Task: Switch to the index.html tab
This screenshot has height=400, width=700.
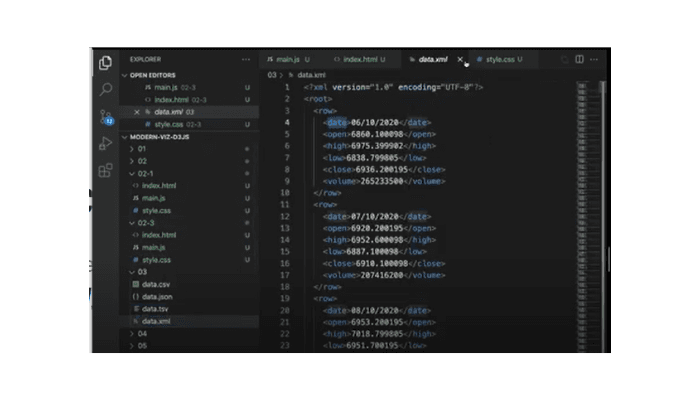Action: coord(360,59)
